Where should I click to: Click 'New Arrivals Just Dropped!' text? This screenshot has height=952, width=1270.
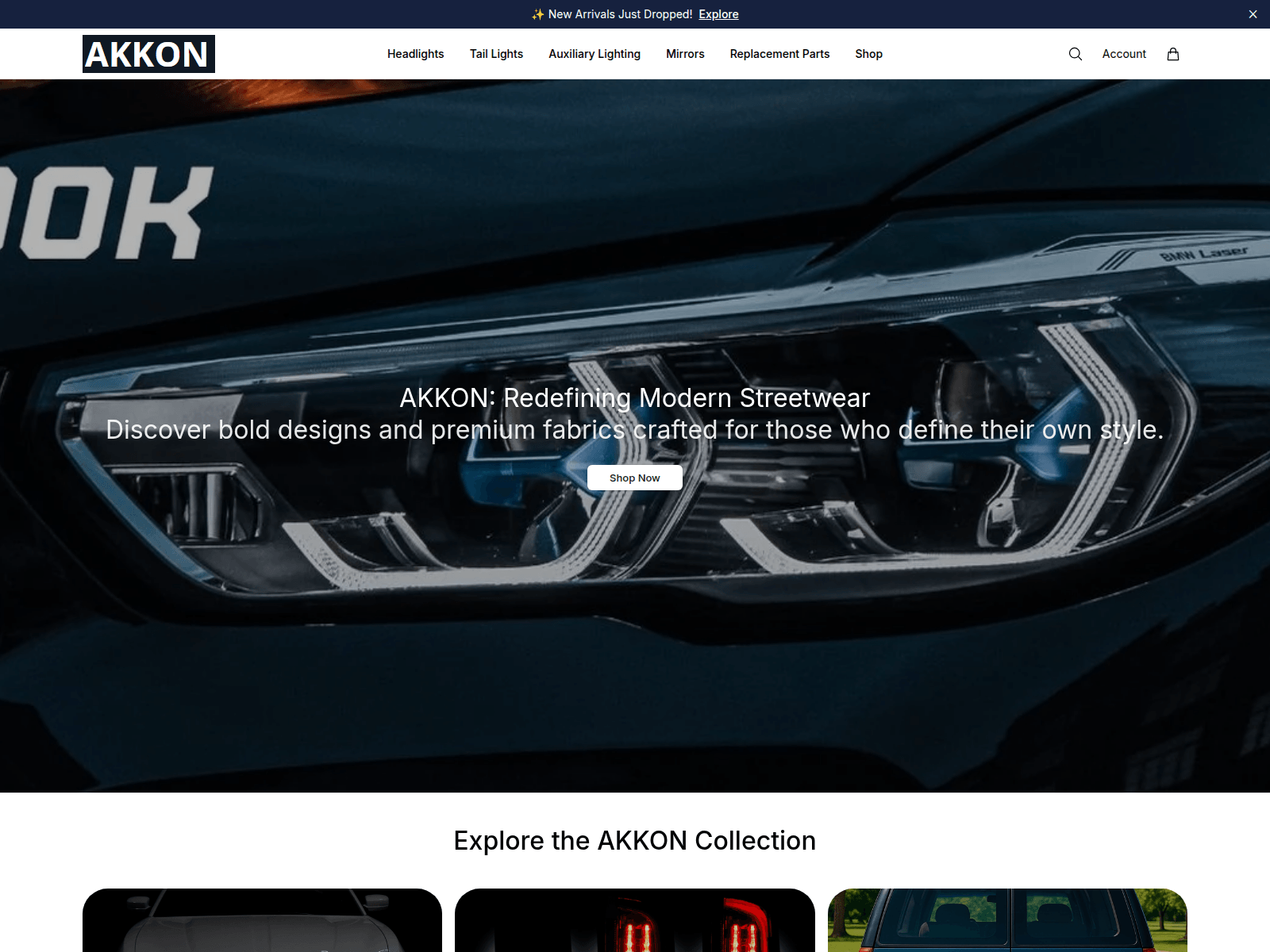[620, 14]
